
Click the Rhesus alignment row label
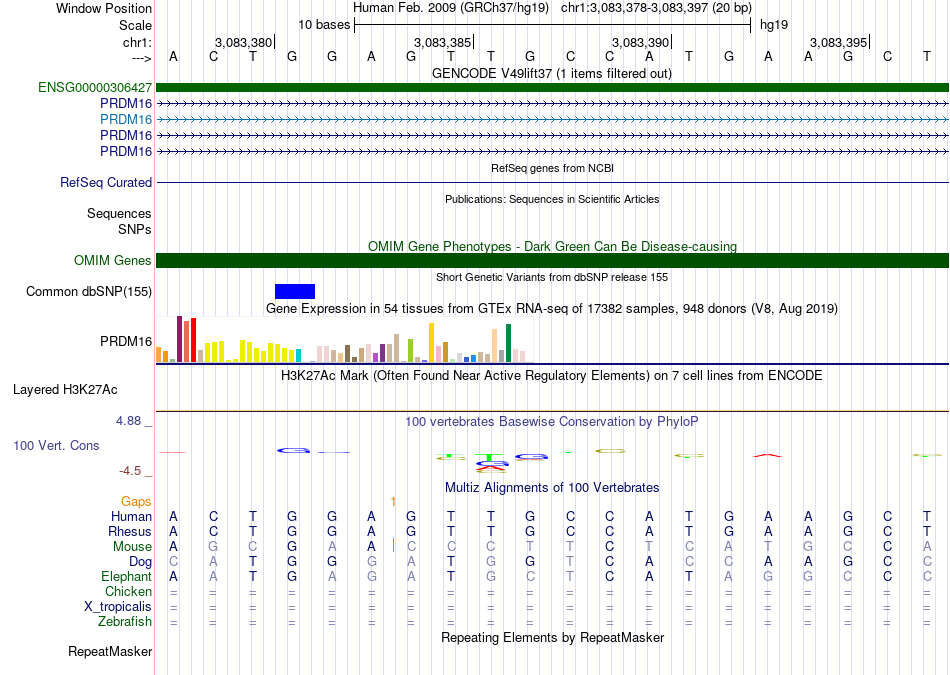(130, 531)
